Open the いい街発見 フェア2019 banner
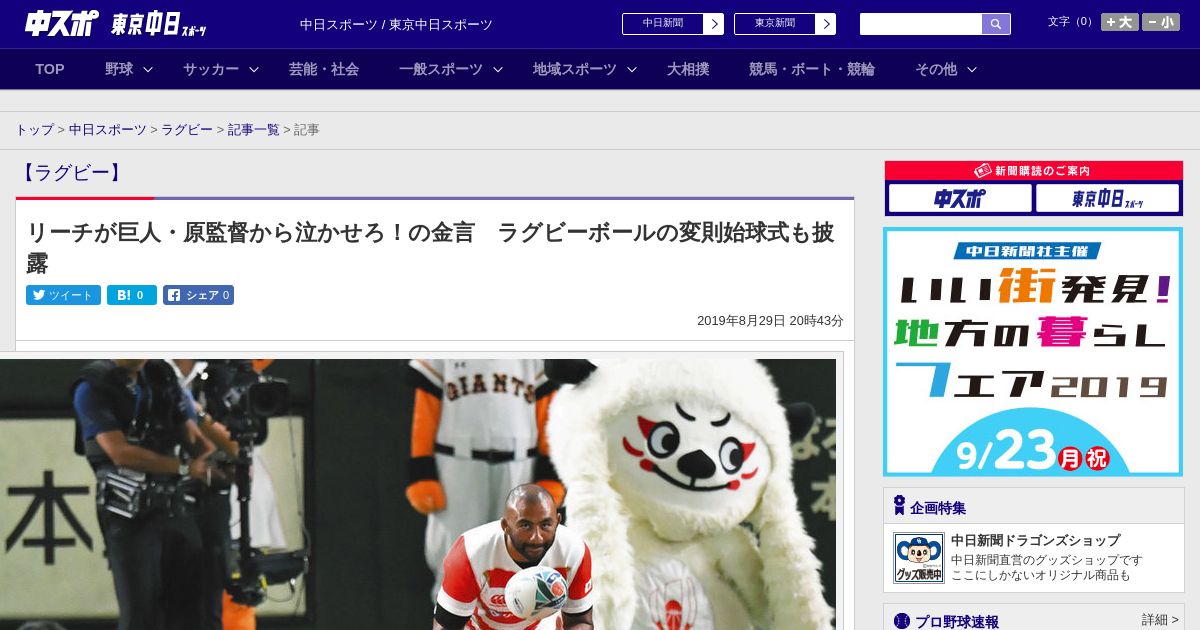The height and width of the screenshot is (630, 1200). pyautogui.click(x=1033, y=352)
